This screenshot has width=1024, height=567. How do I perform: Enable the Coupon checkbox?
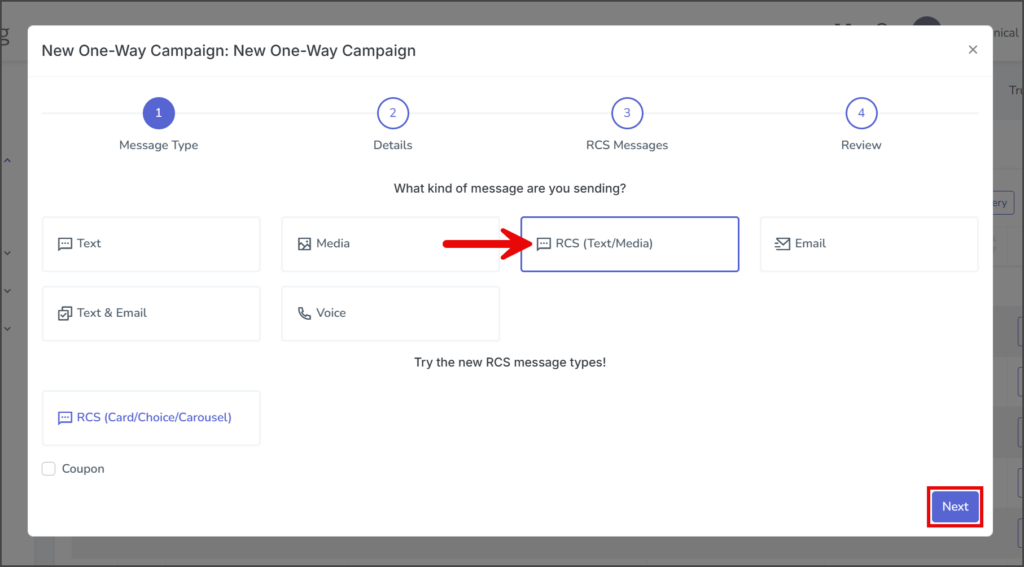tap(48, 469)
